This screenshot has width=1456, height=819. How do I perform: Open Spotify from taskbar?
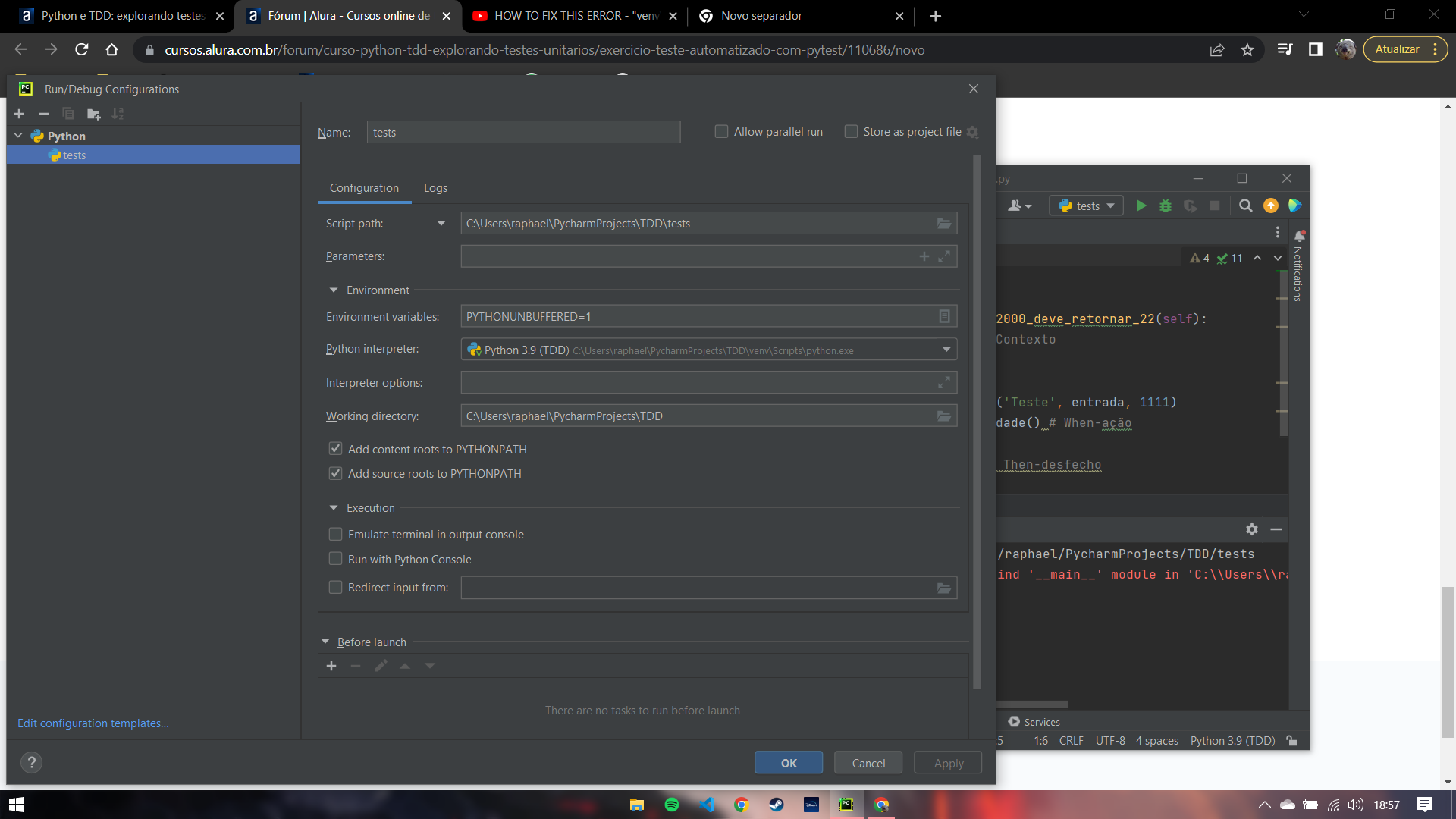[x=672, y=805]
